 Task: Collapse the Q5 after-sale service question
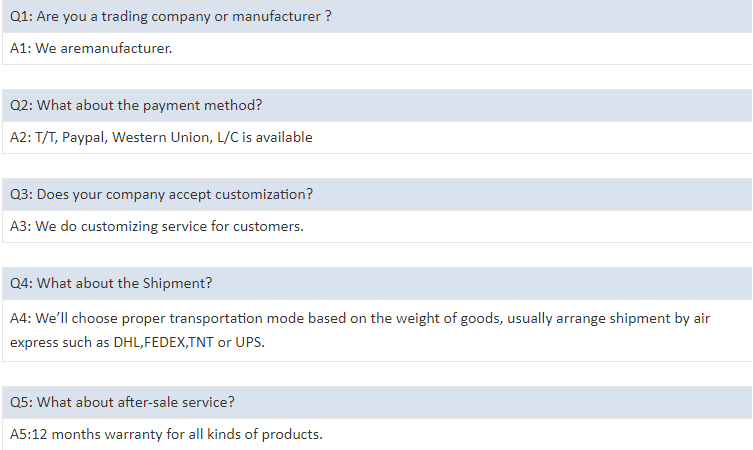click(122, 402)
